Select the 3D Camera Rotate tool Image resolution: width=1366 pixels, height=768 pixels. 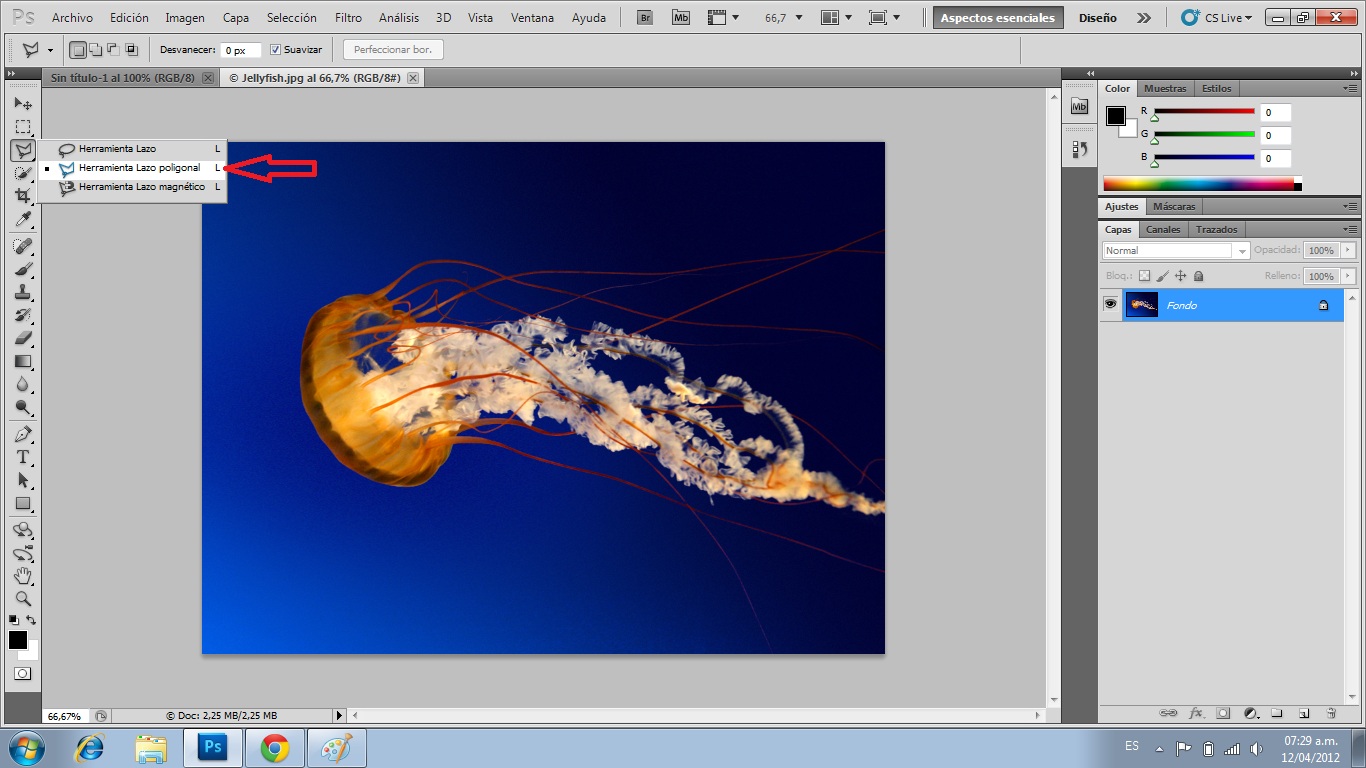22,553
